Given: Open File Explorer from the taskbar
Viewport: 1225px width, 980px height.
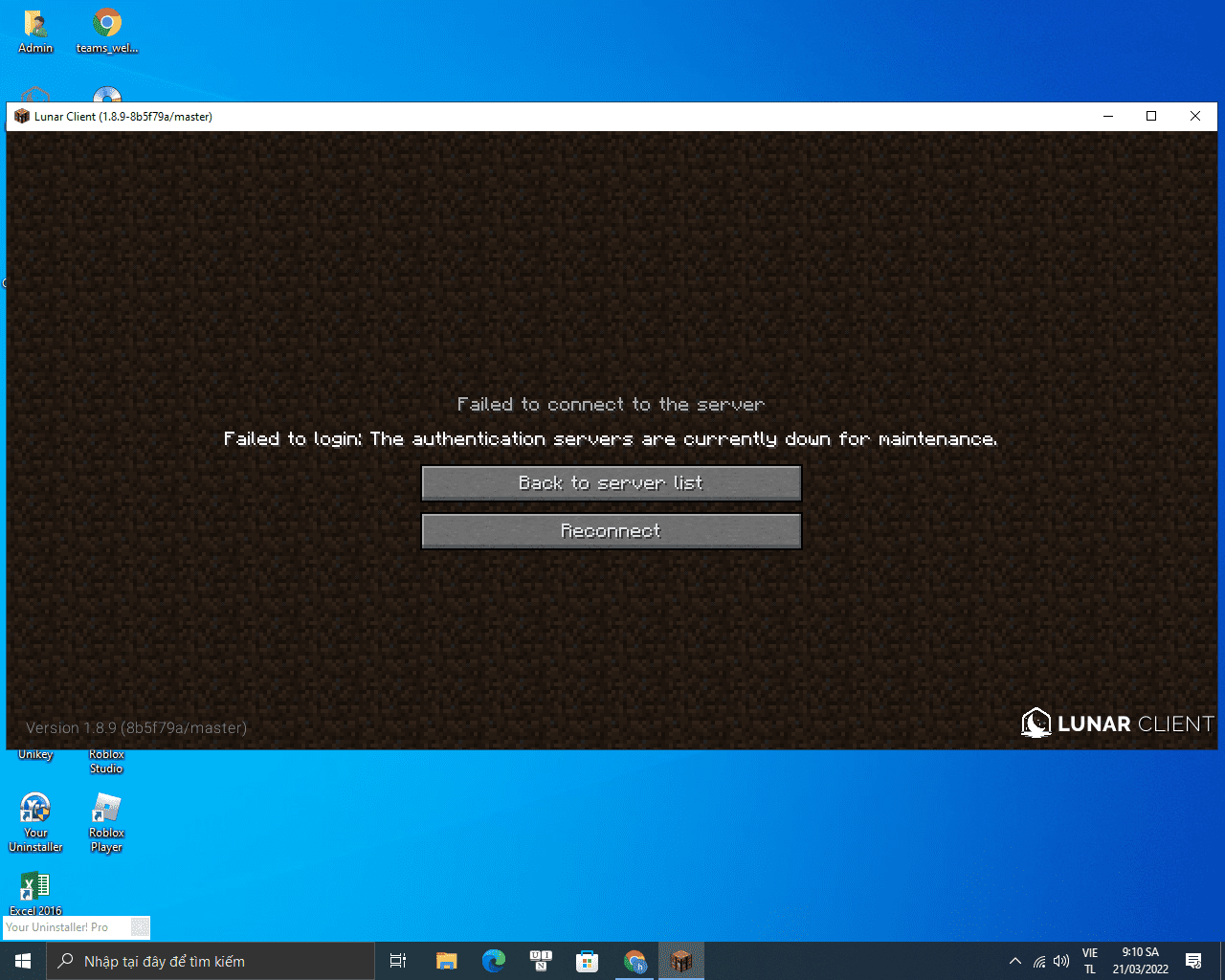Looking at the screenshot, I should click(x=446, y=961).
